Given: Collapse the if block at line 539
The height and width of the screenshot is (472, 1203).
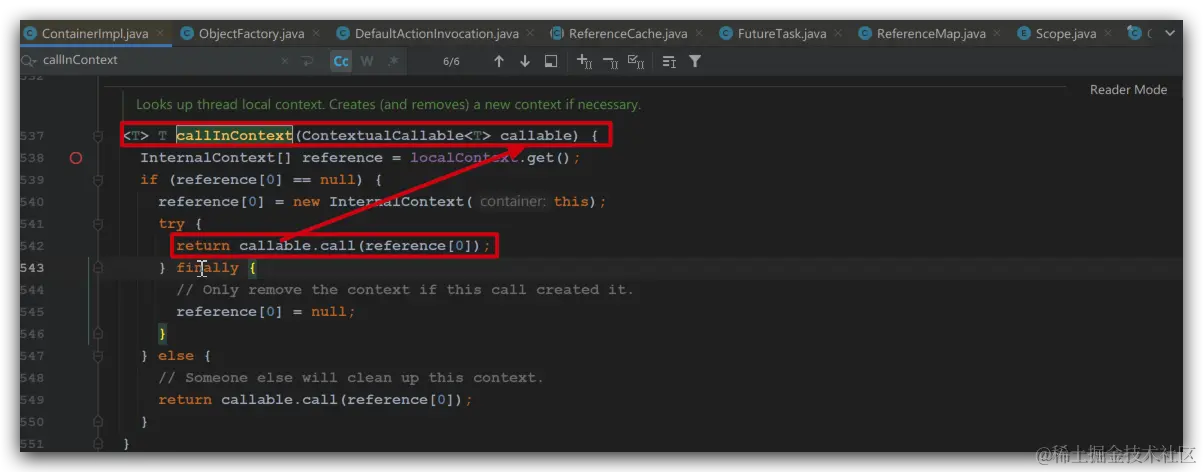Looking at the screenshot, I should pyautogui.click(x=98, y=180).
